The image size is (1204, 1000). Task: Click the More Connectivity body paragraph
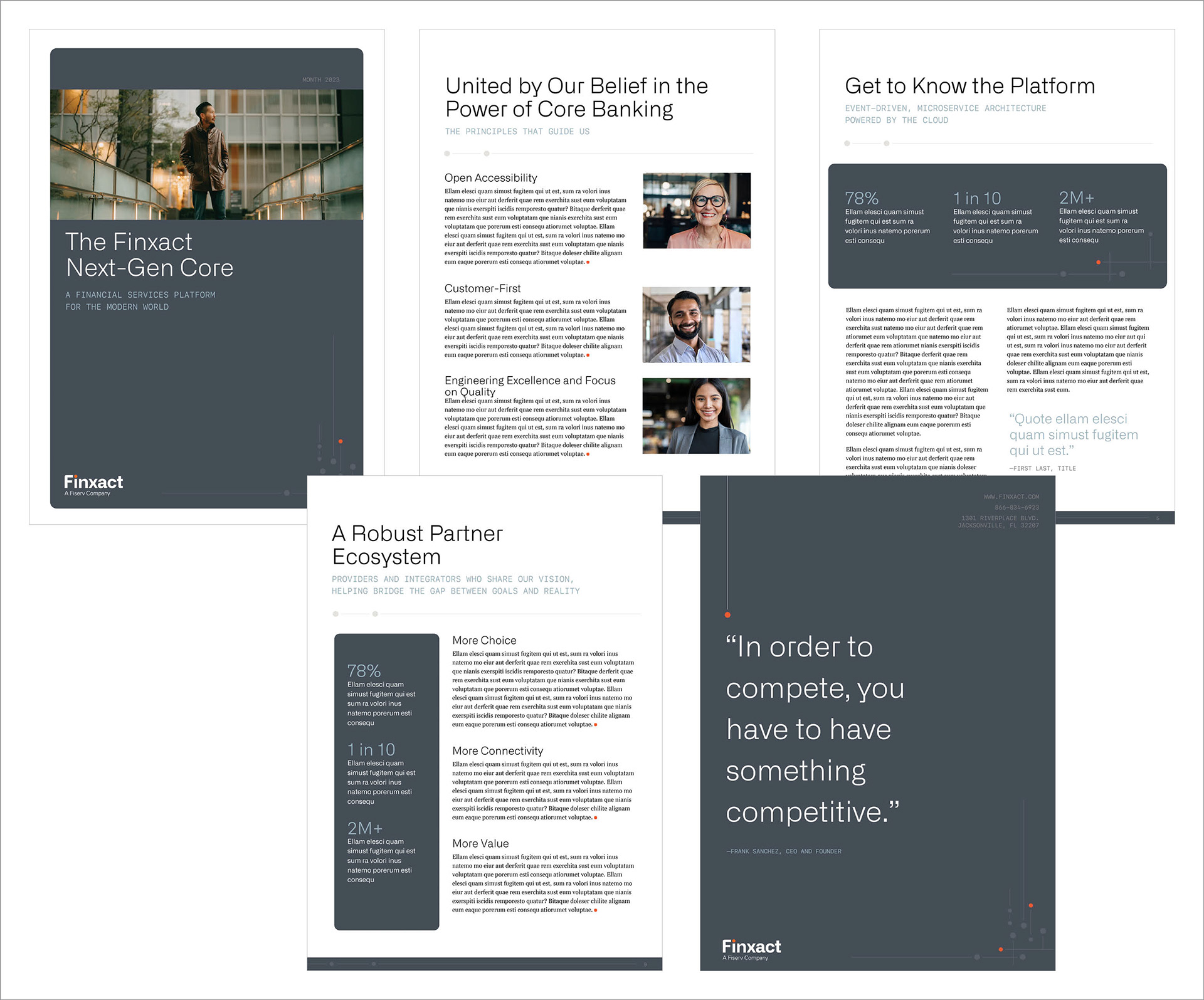pyautogui.click(x=543, y=791)
